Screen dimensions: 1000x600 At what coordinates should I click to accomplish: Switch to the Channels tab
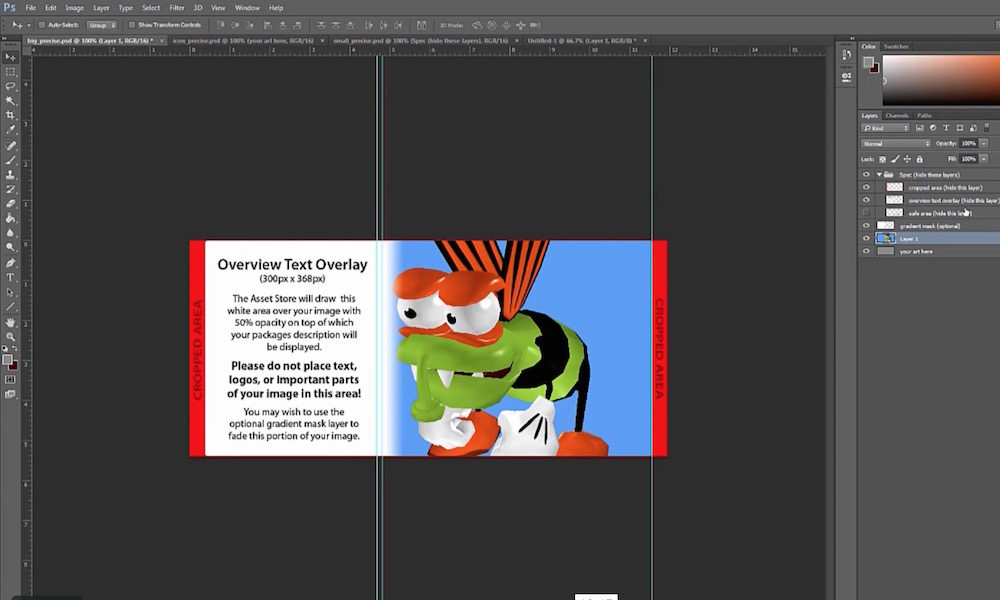(896, 114)
